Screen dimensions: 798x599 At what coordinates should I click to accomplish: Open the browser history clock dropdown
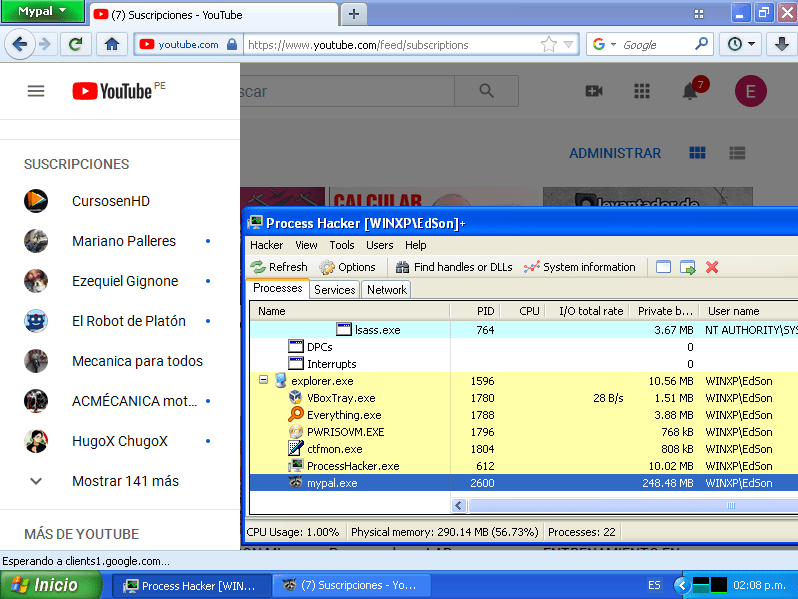740,44
